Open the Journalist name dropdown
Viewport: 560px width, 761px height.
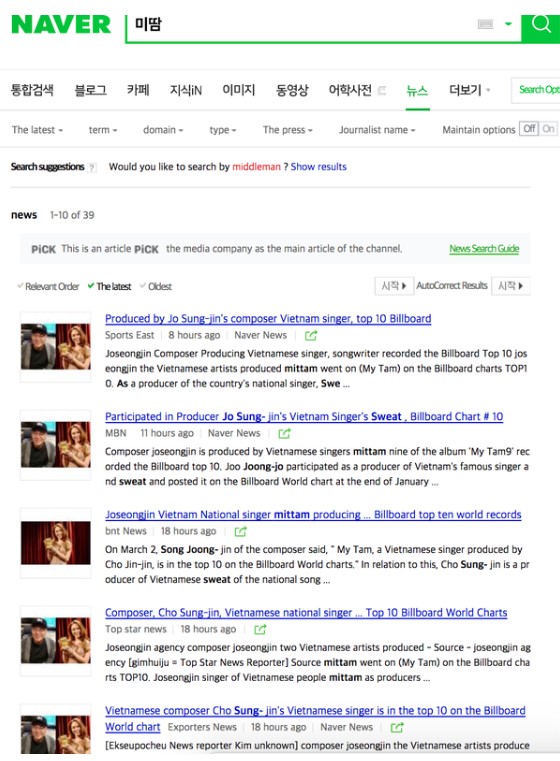pos(377,130)
